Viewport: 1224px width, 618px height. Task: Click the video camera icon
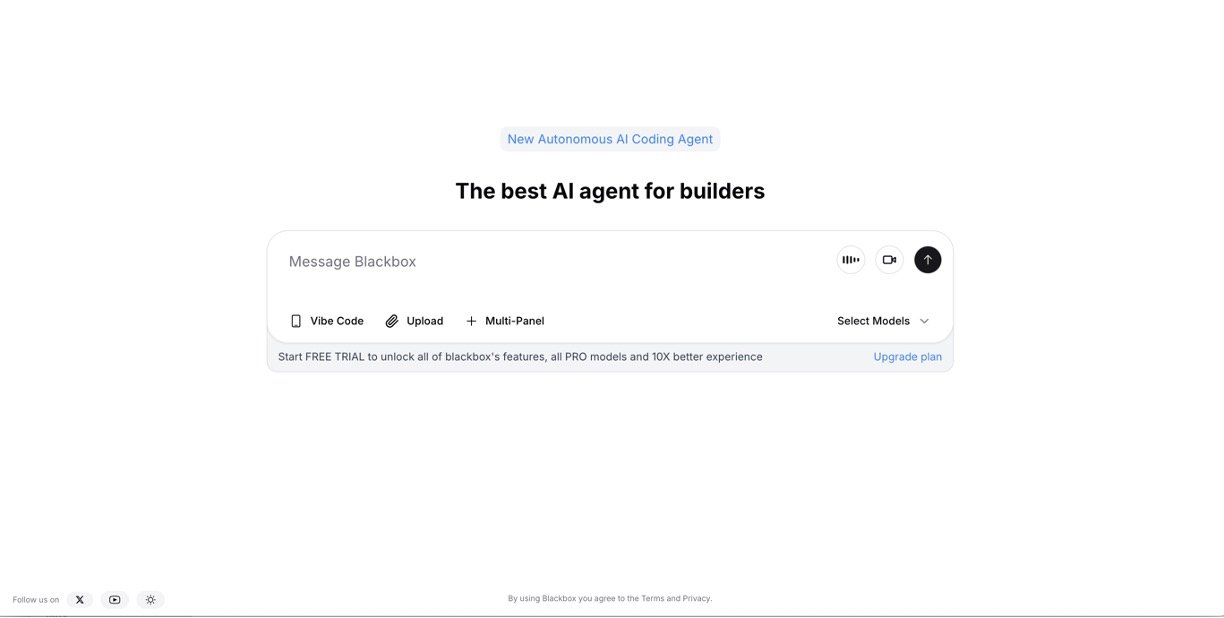(x=889, y=260)
